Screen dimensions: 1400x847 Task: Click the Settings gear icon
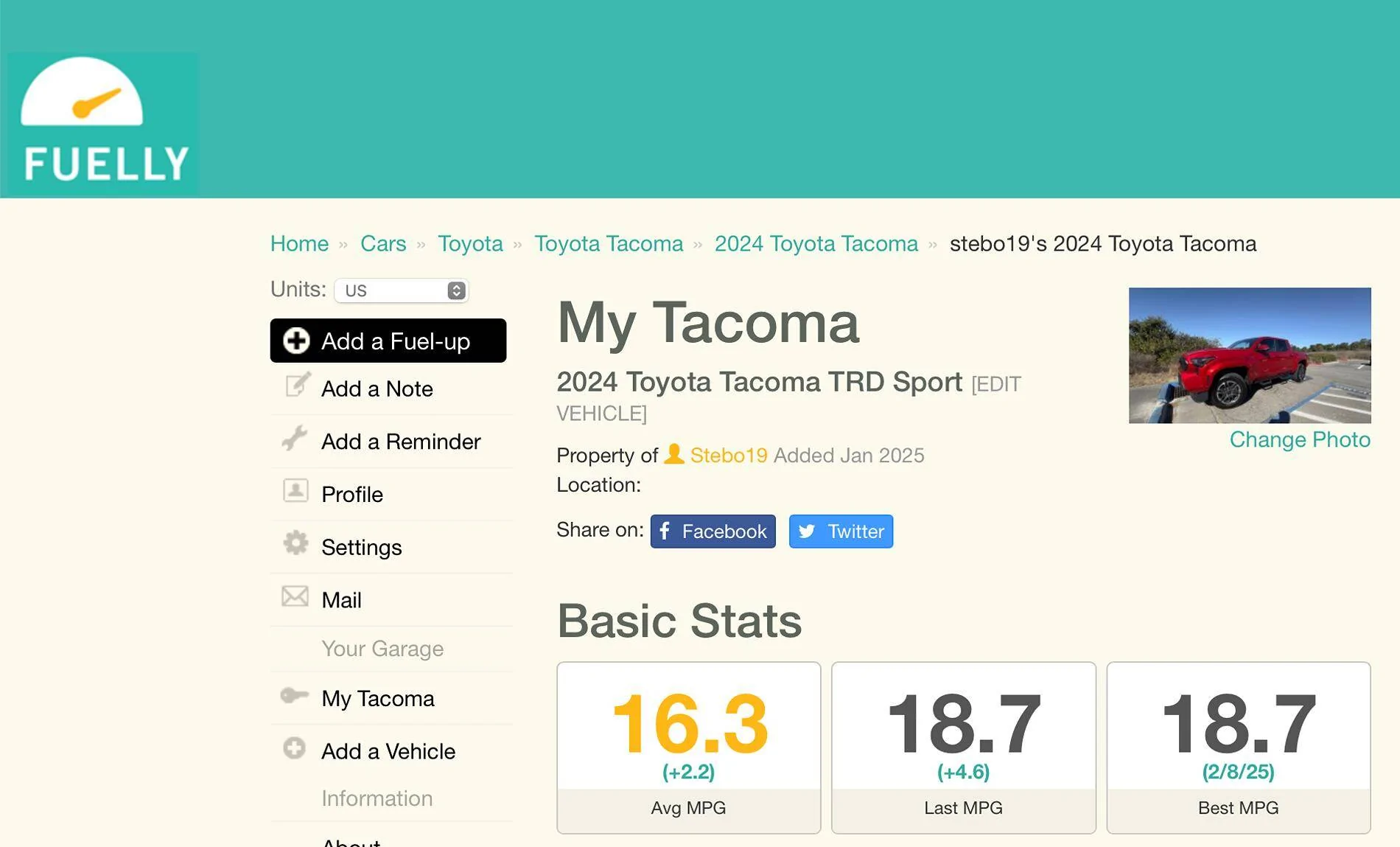click(x=295, y=543)
